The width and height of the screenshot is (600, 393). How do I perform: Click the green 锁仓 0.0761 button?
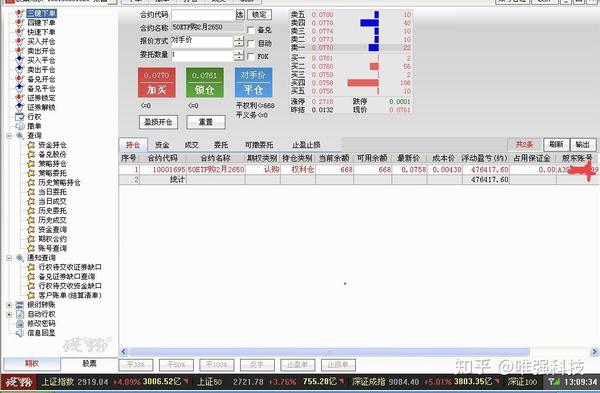coord(205,83)
